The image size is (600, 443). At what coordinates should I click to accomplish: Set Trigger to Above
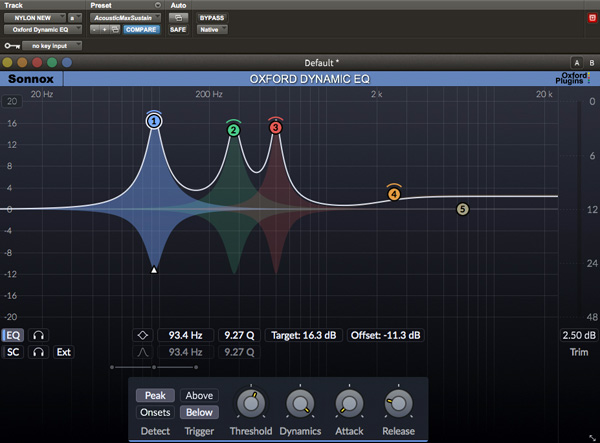coord(199,395)
